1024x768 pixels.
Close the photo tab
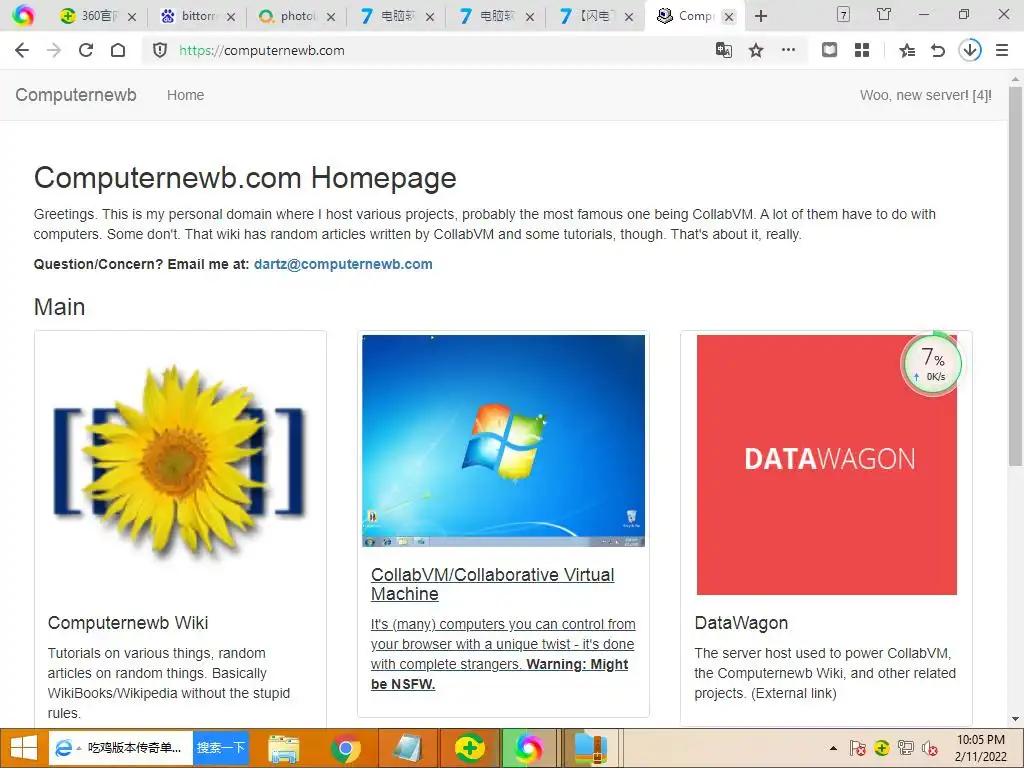[x=330, y=18]
